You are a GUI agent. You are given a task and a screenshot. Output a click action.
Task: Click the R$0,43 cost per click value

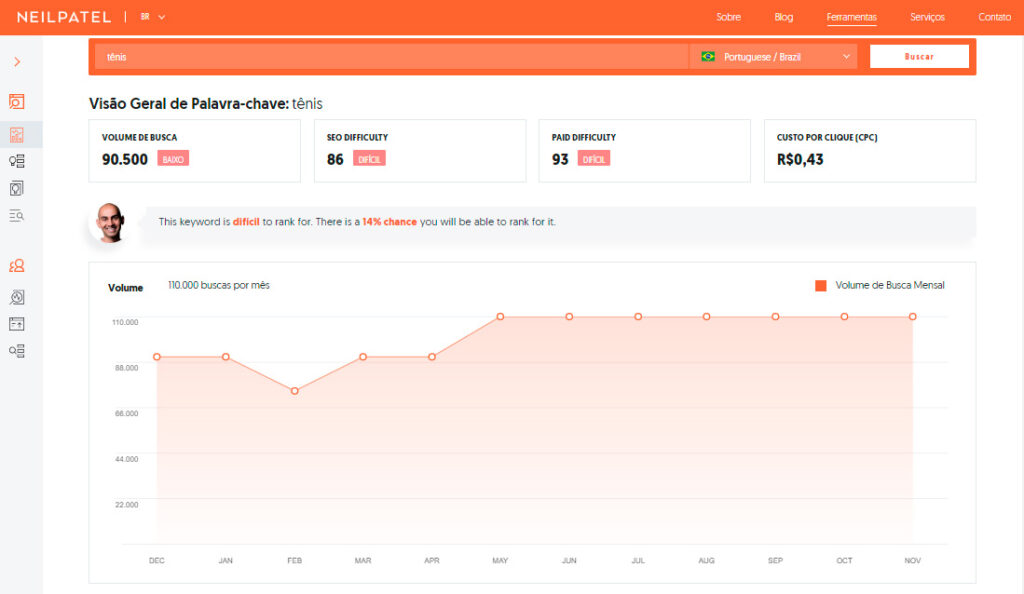click(800, 159)
